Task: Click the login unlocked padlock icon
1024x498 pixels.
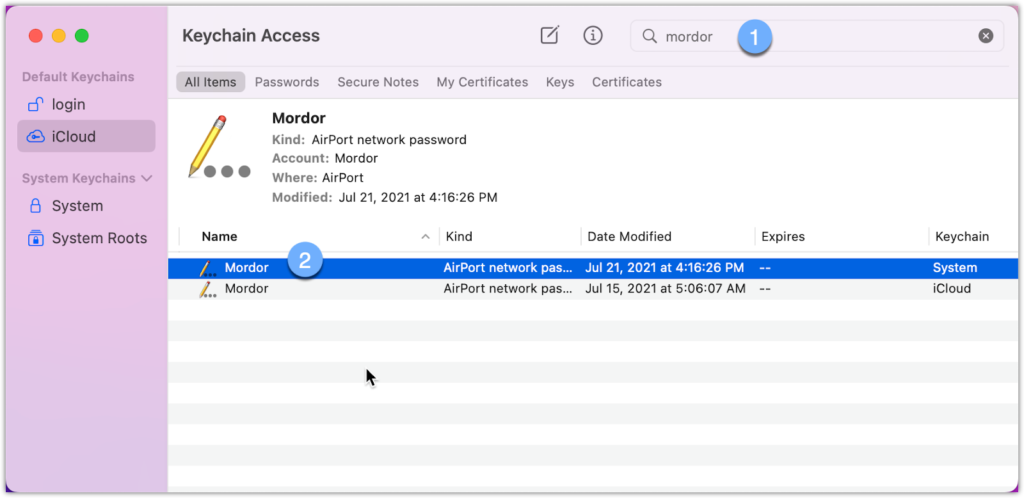Action: tap(35, 104)
